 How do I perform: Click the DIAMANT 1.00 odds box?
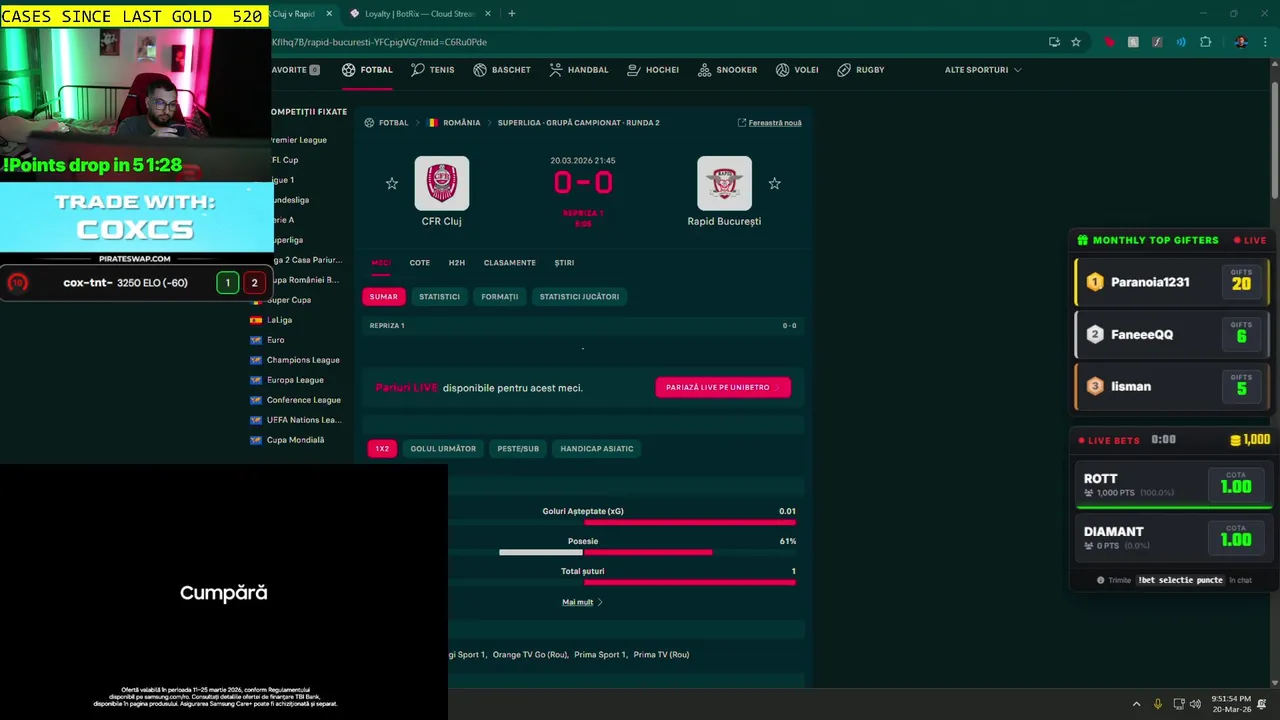click(1236, 539)
